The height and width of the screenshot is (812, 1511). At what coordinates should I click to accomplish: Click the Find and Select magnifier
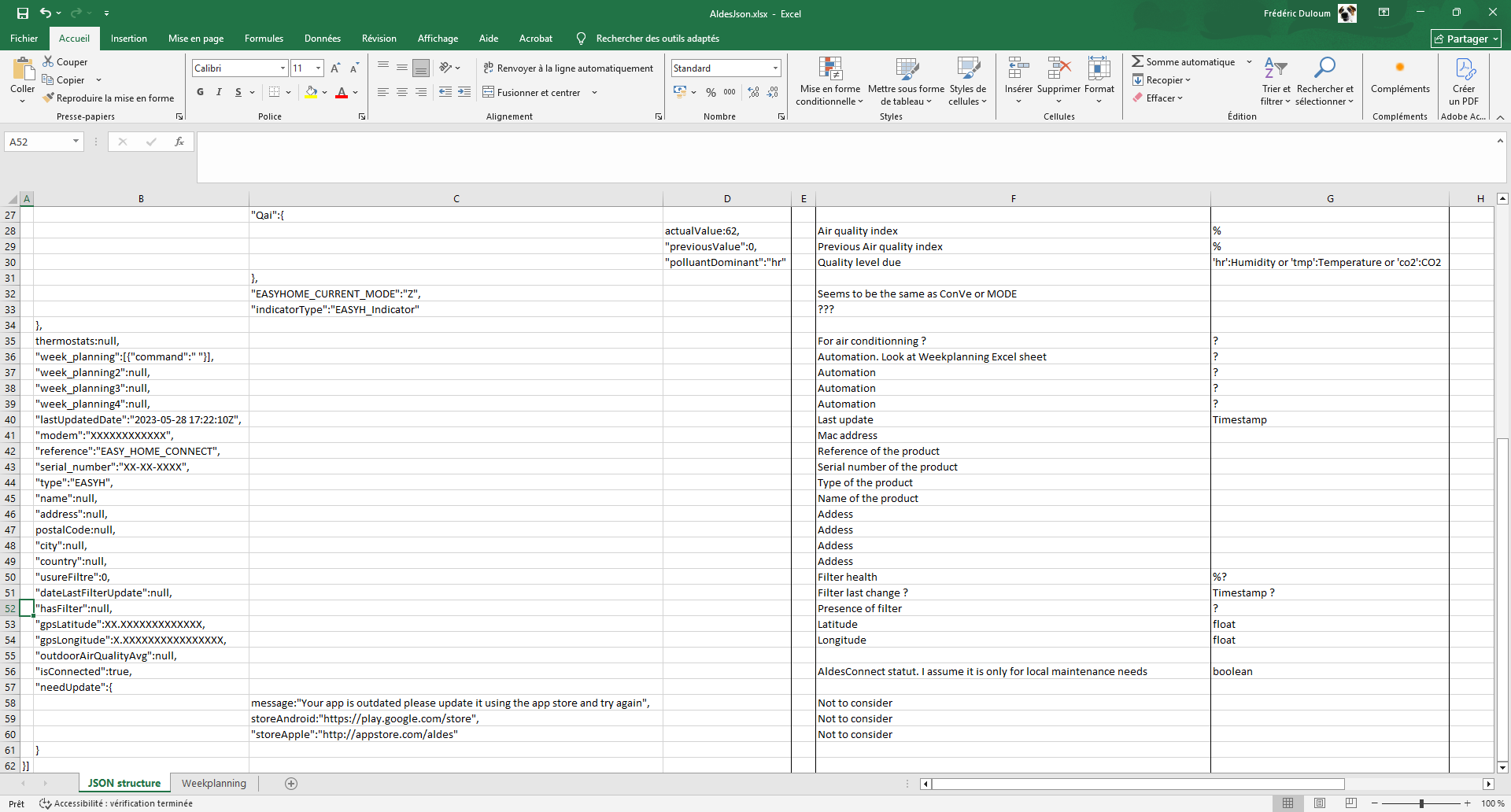point(1324,69)
